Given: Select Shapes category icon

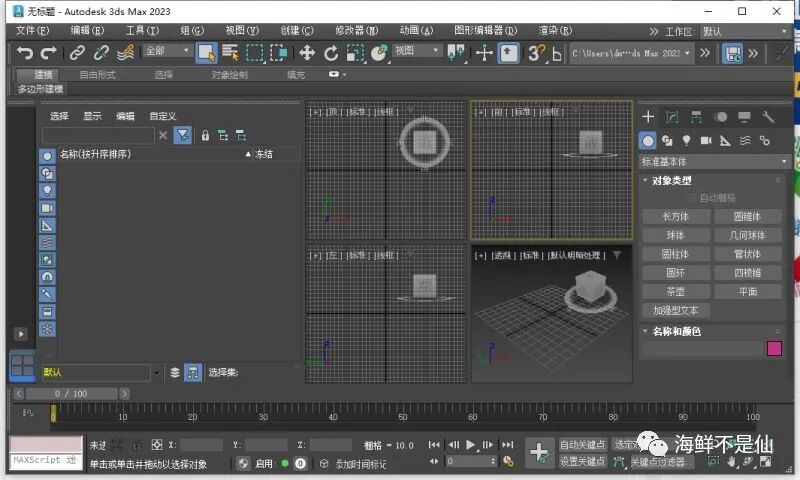Looking at the screenshot, I should (667, 140).
